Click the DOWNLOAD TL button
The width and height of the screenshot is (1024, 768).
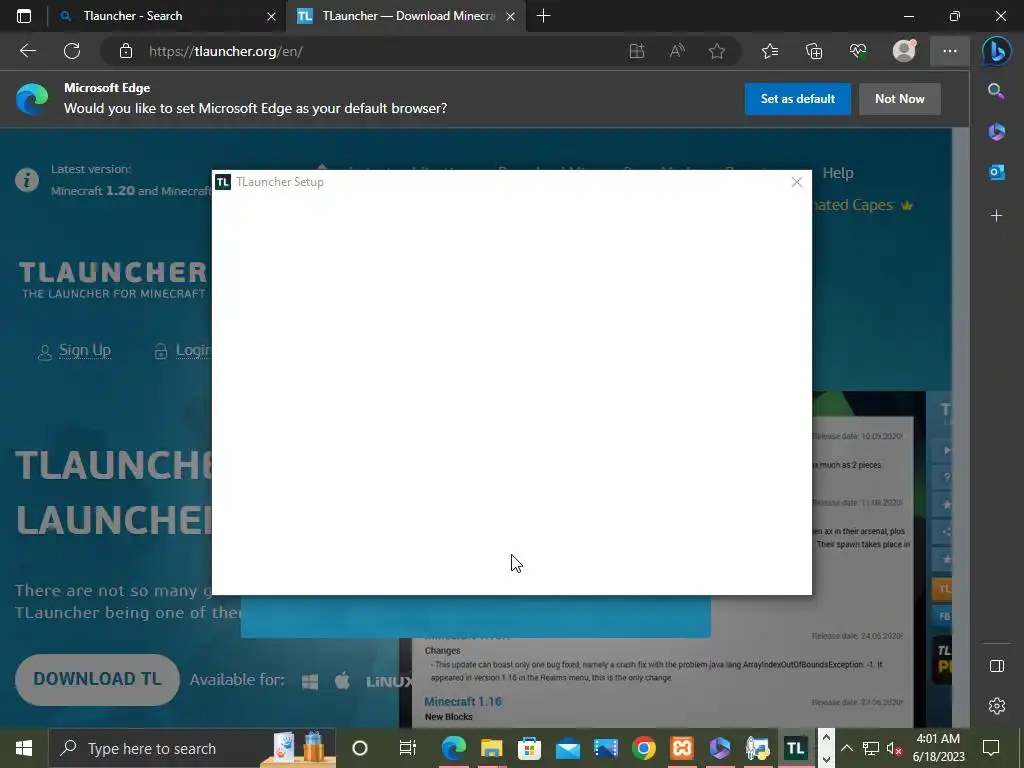click(x=97, y=679)
